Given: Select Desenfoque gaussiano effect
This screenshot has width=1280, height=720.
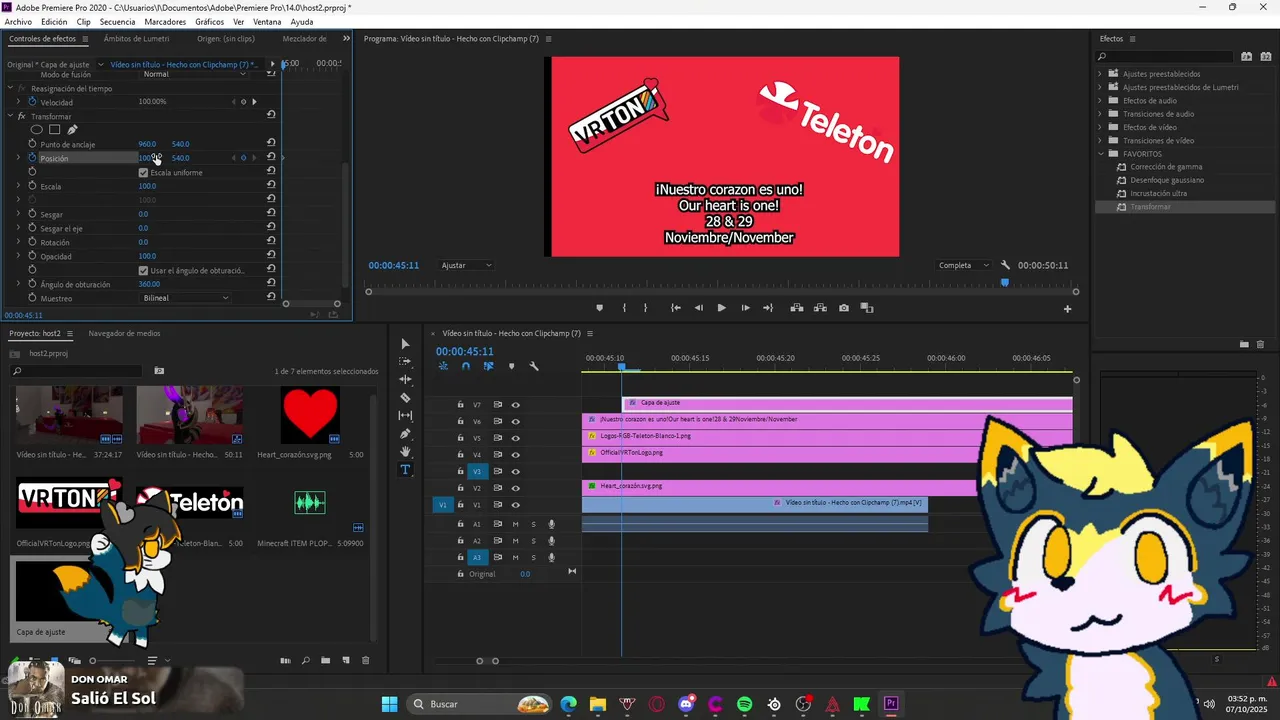Looking at the screenshot, I should tap(1167, 180).
